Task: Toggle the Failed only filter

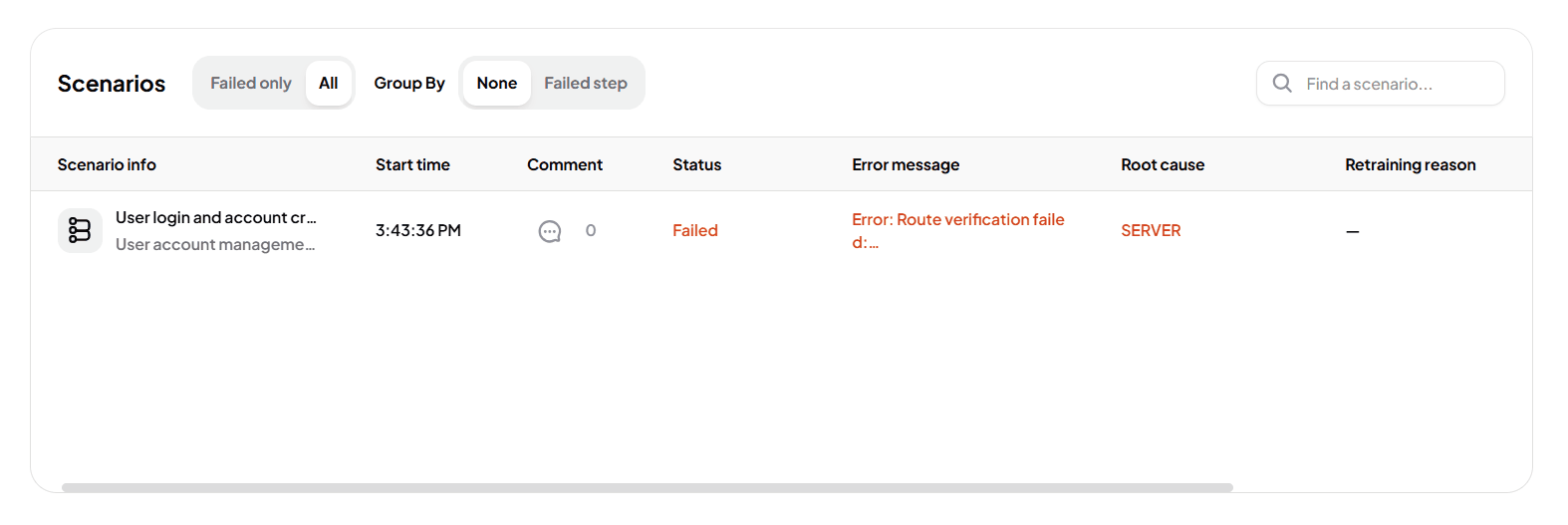Action: click(x=251, y=83)
